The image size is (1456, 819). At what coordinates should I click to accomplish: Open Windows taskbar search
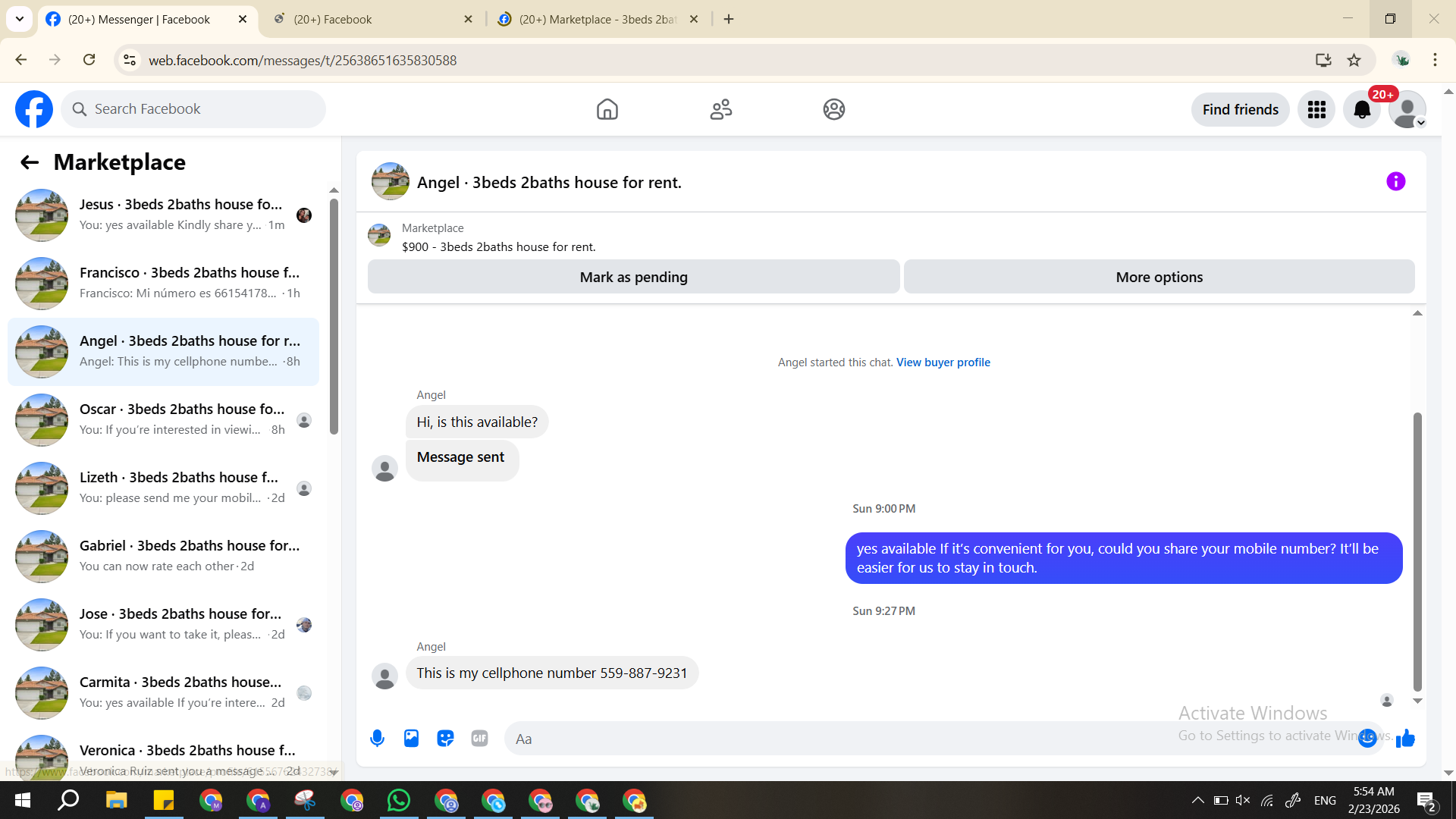69,800
